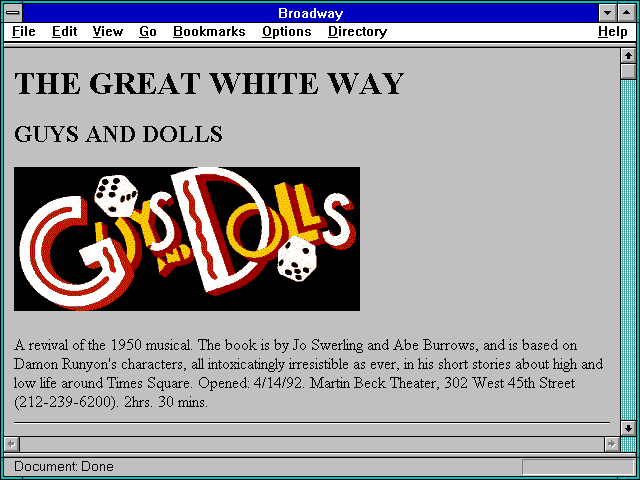Click the text '302 West 45th Street'
Image resolution: width=640 pixels, height=480 pixels.
pos(509,383)
